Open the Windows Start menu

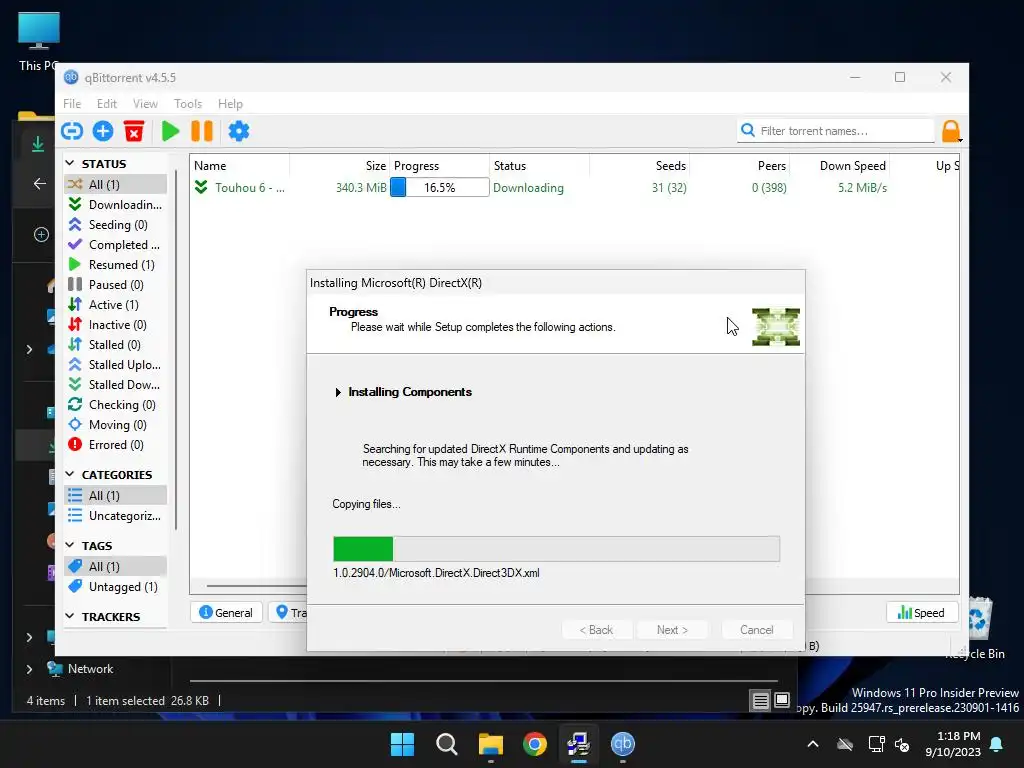click(402, 744)
